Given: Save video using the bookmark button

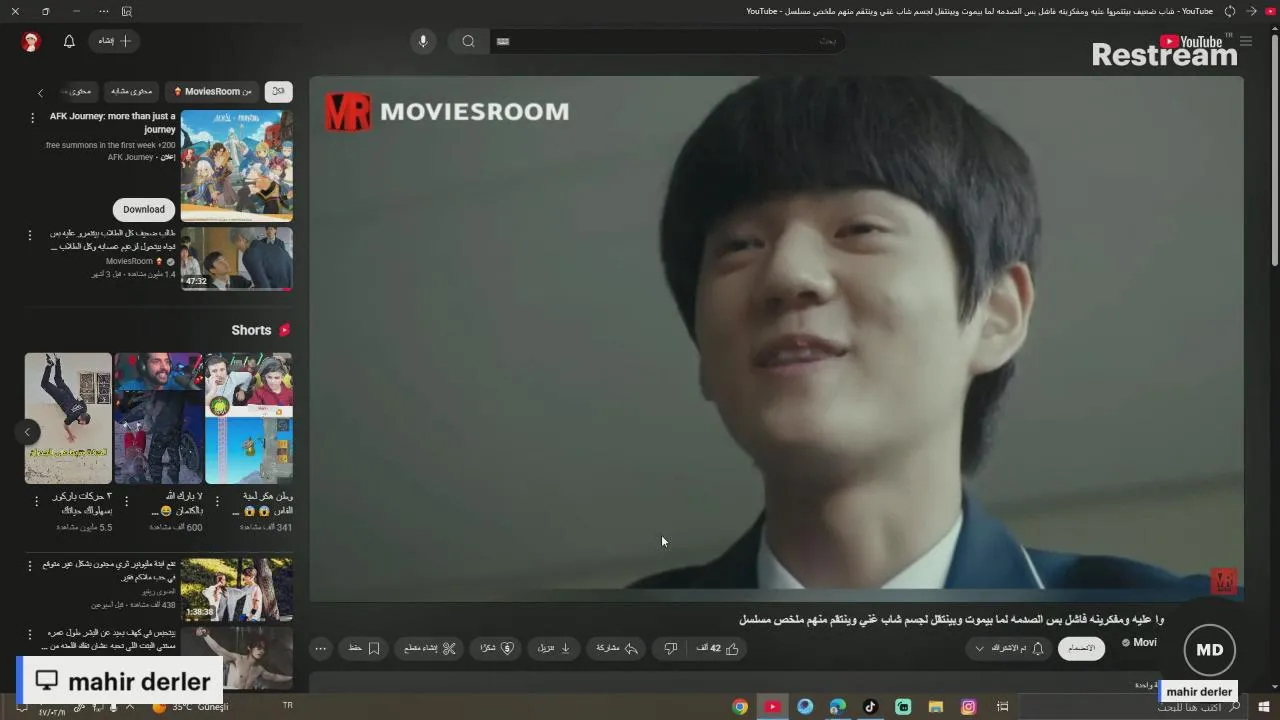Looking at the screenshot, I should point(364,648).
